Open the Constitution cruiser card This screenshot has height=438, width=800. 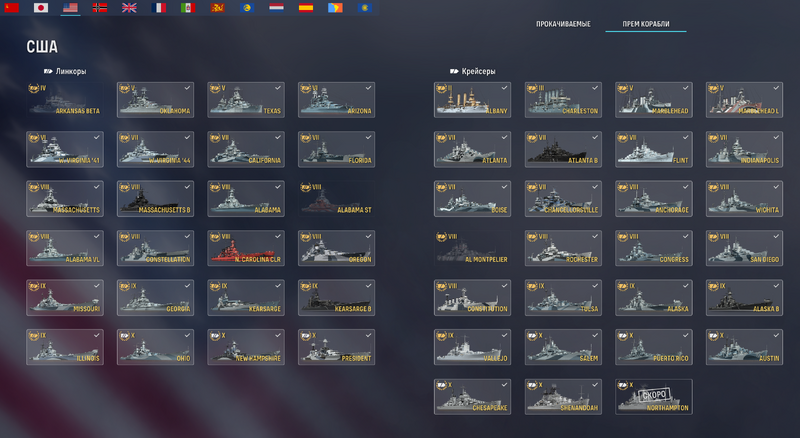click(472, 298)
